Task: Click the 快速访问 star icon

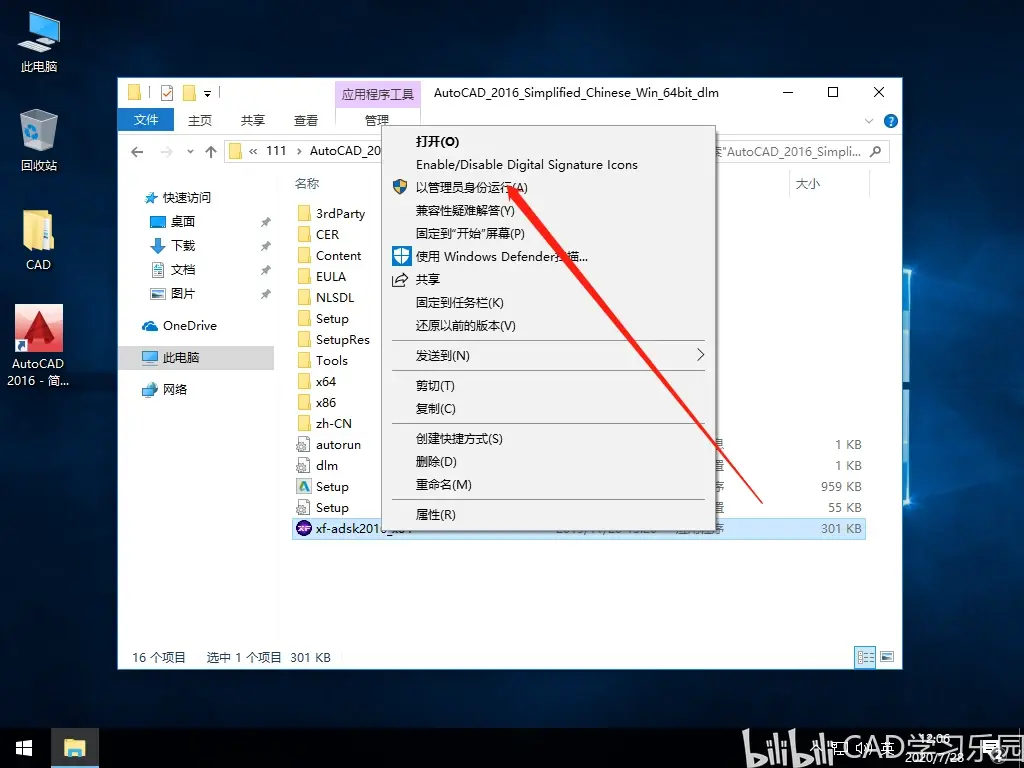Action: tap(151, 197)
